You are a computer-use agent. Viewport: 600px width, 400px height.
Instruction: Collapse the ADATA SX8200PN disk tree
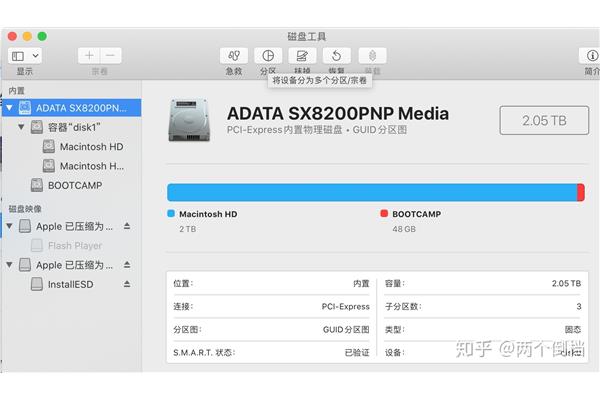10,108
